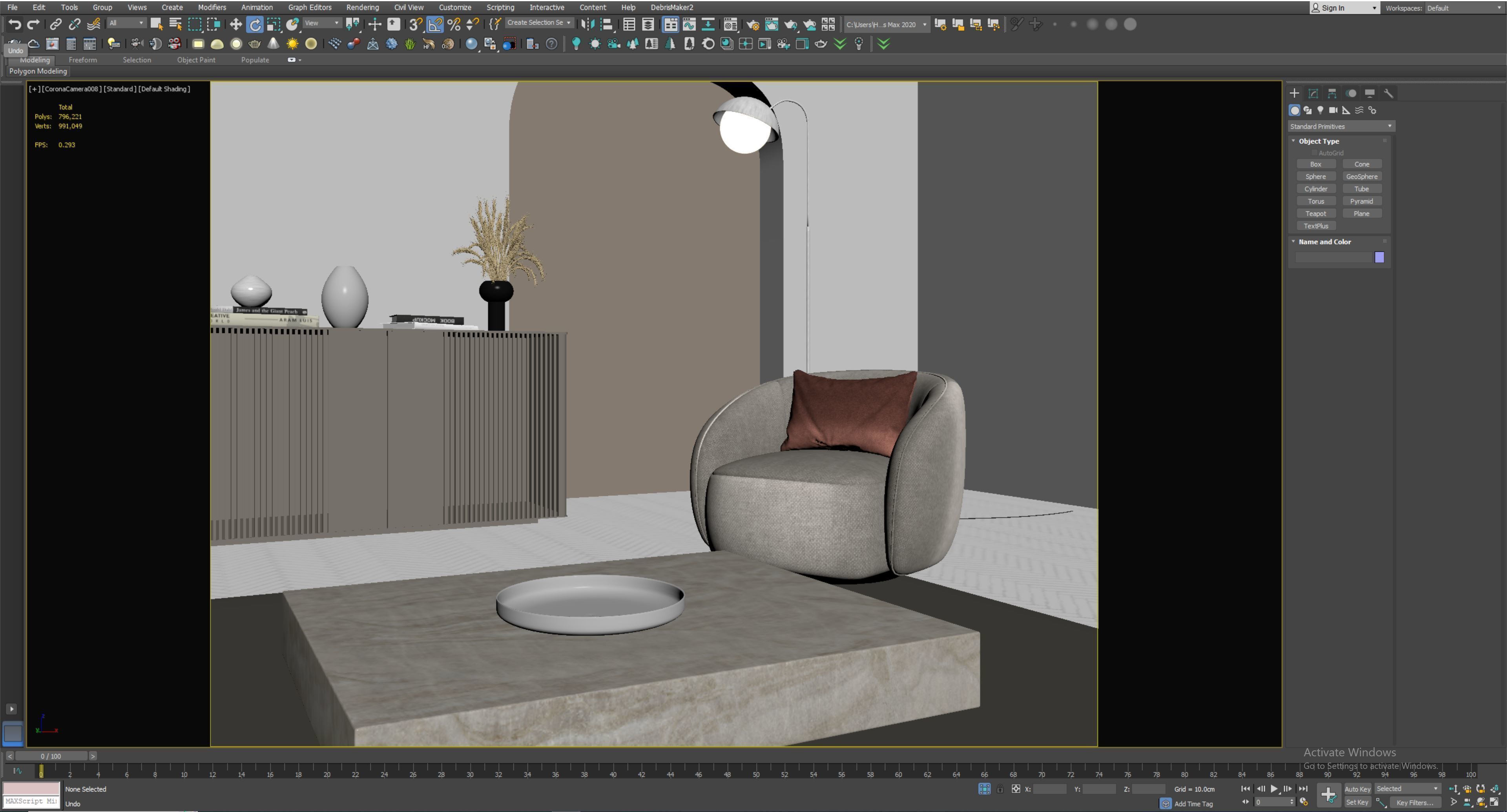1507x812 pixels.
Task: Click the Teapot primitive button
Action: coord(1316,213)
